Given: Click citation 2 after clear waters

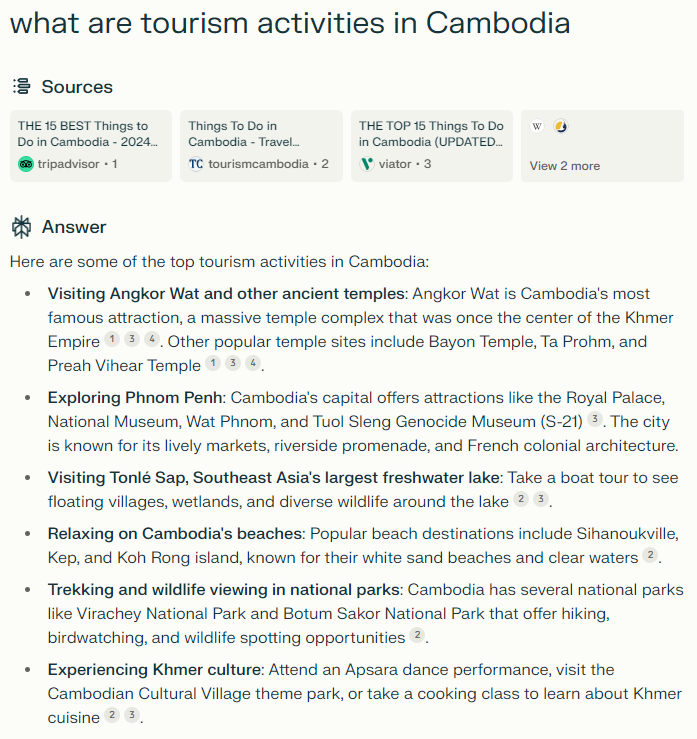Looking at the screenshot, I should (650, 556).
